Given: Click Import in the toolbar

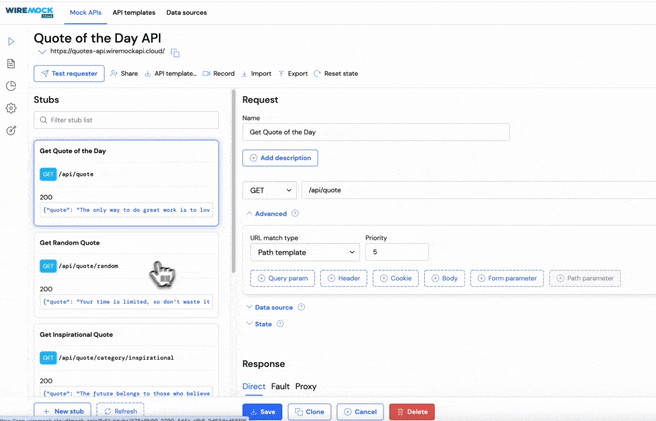Looking at the screenshot, I should [256, 74].
